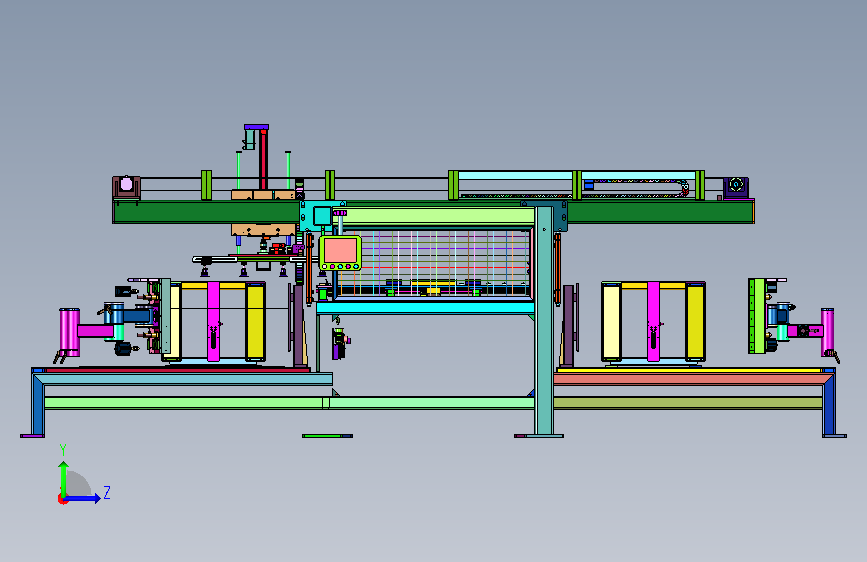Select the cyan table beneath the wire grid
Viewport: 867px width, 562px height.
(x=425, y=308)
